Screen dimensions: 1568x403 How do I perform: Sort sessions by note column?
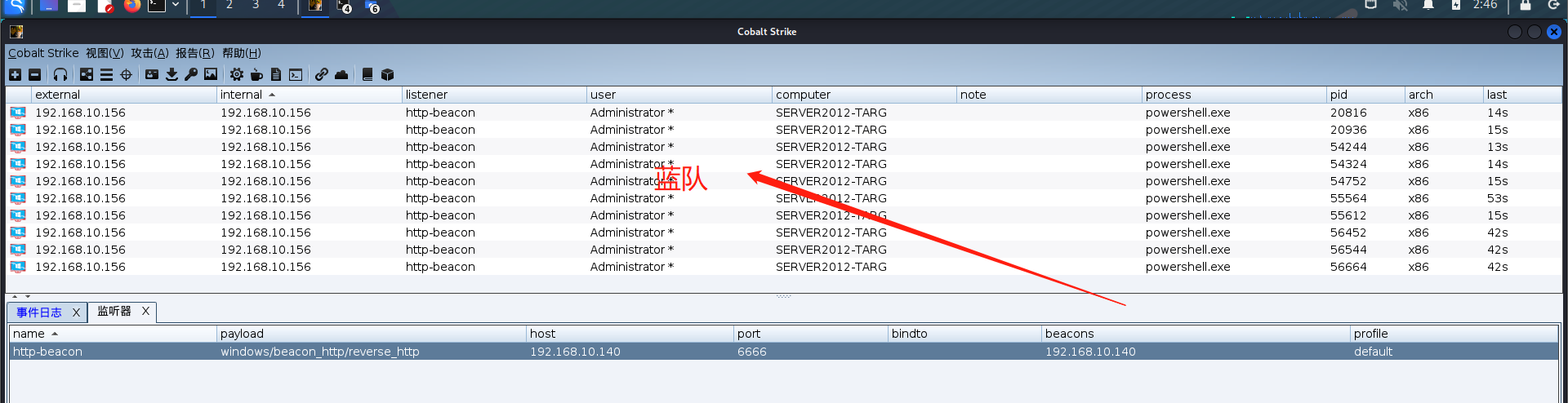click(1049, 95)
